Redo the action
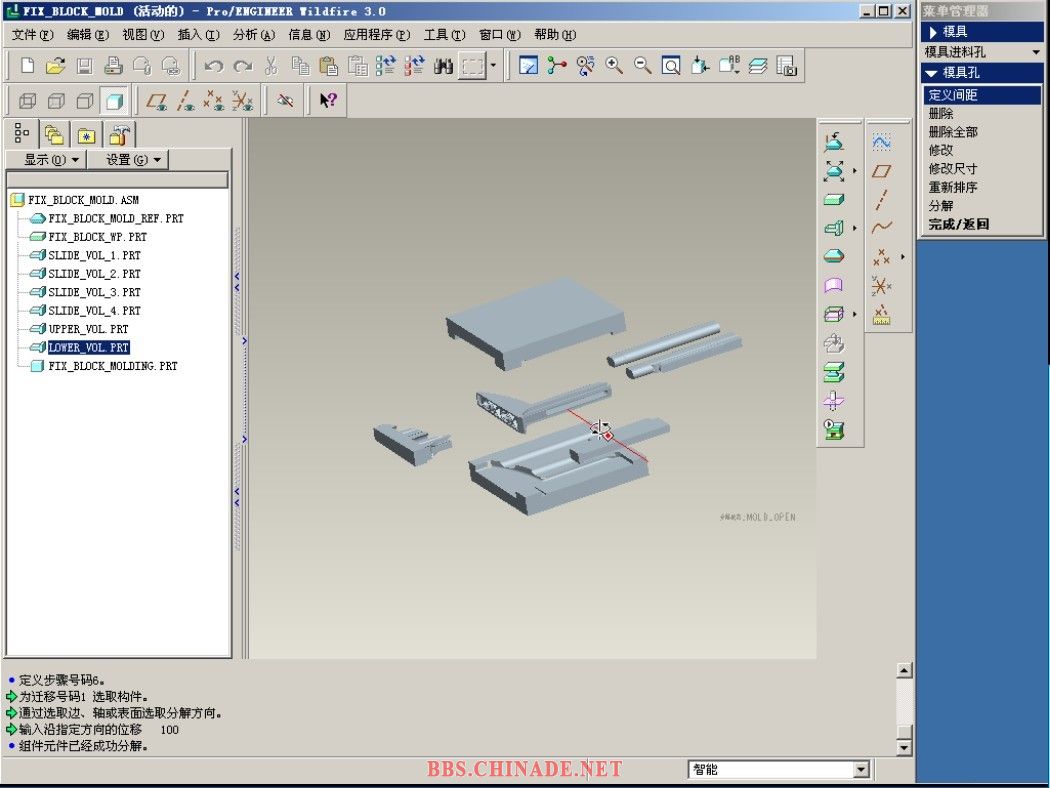The height and width of the screenshot is (788, 1050). [242, 66]
